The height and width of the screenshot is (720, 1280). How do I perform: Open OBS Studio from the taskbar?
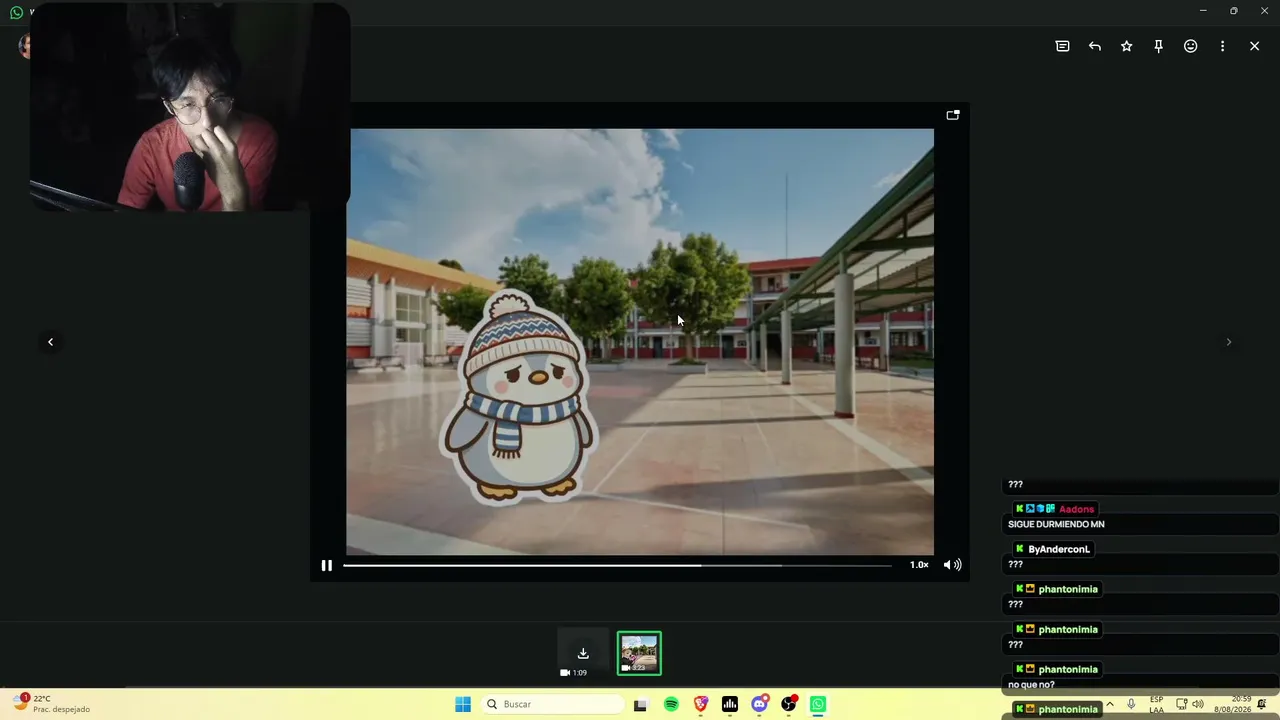tap(789, 704)
